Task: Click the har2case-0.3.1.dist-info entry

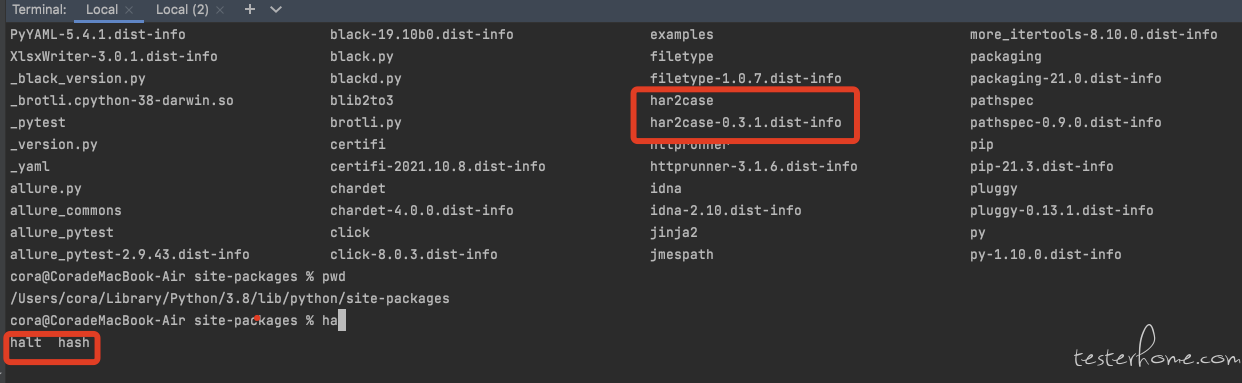Action: click(x=745, y=123)
